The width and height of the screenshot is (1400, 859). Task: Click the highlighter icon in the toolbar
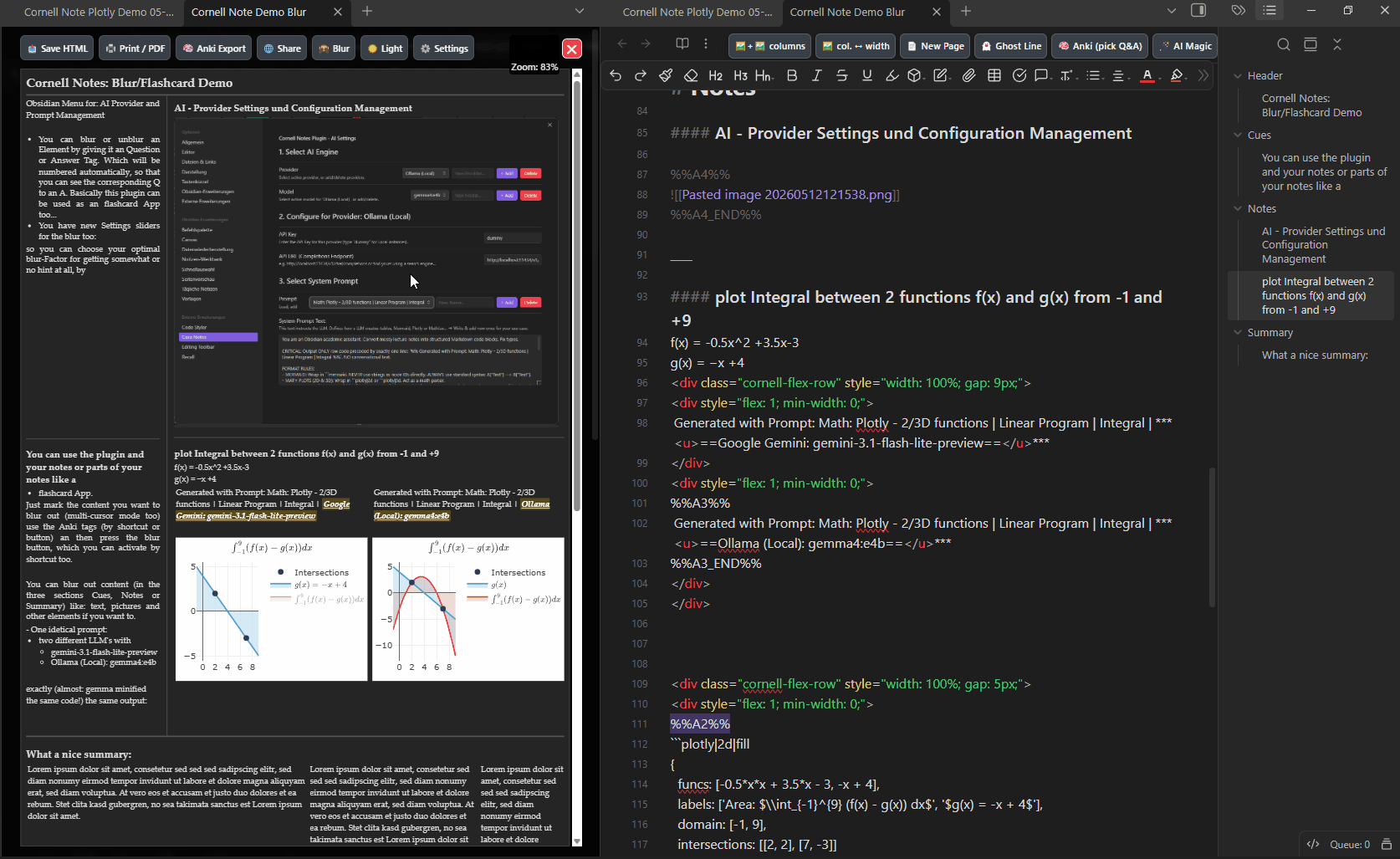892,75
